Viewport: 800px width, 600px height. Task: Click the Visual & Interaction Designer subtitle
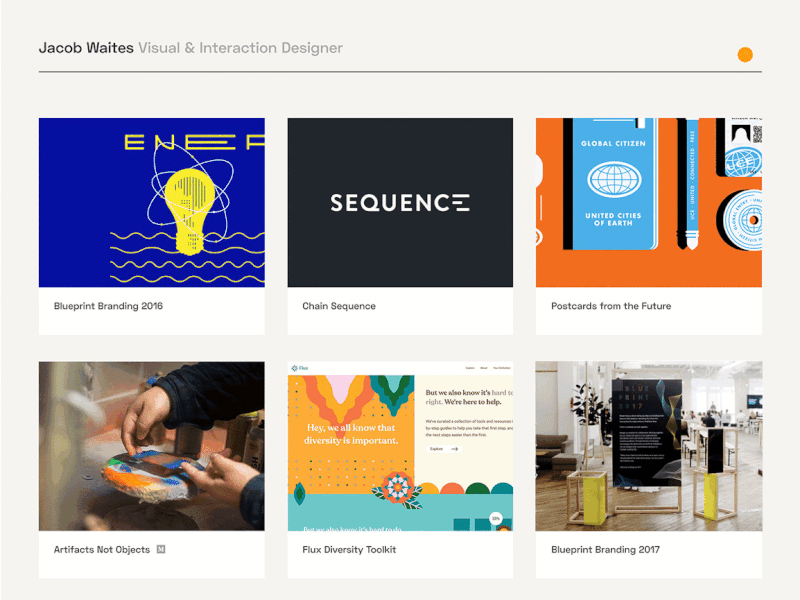click(x=240, y=48)
